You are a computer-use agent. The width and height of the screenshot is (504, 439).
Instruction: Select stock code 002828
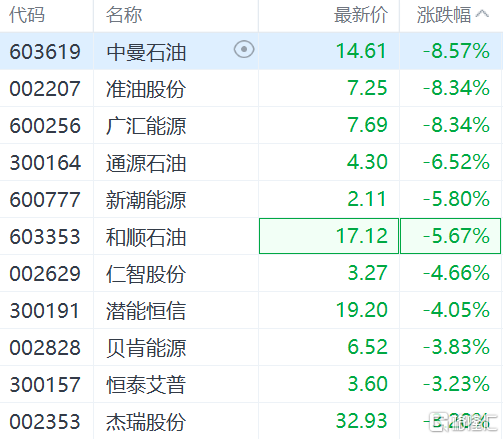pyautogui.click(x=45, y=348)
